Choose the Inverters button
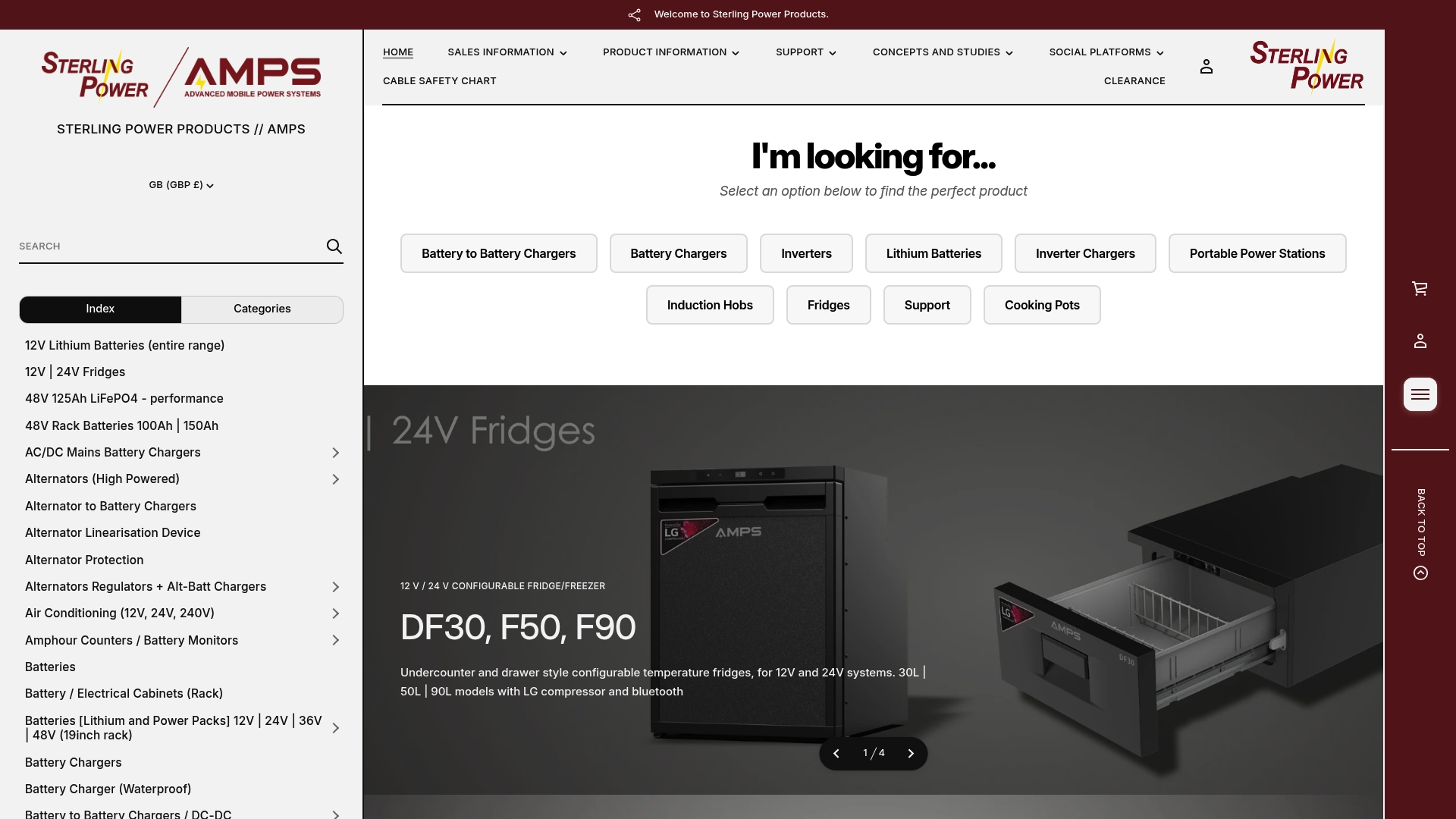 pos(806,253)
